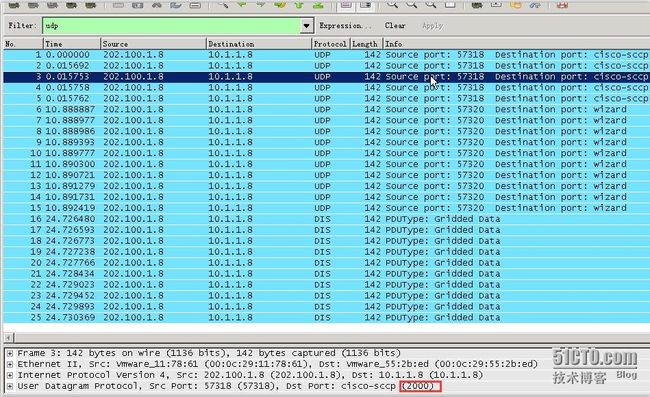Click the Info column header
This screenshot has width=650, height=397.
(x=516, y=44)
